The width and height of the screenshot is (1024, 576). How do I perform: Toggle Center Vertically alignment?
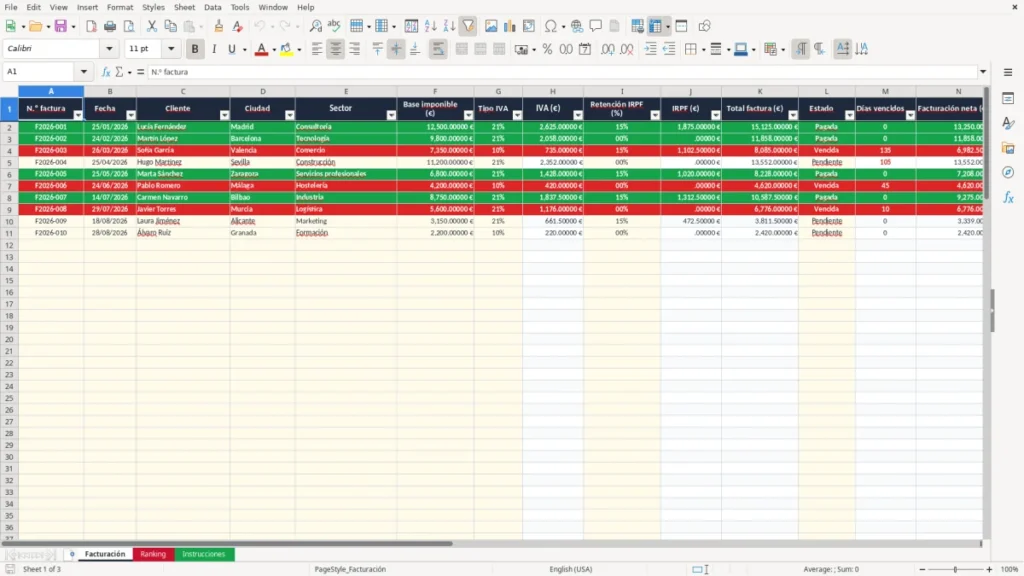(x=396, y=49)
